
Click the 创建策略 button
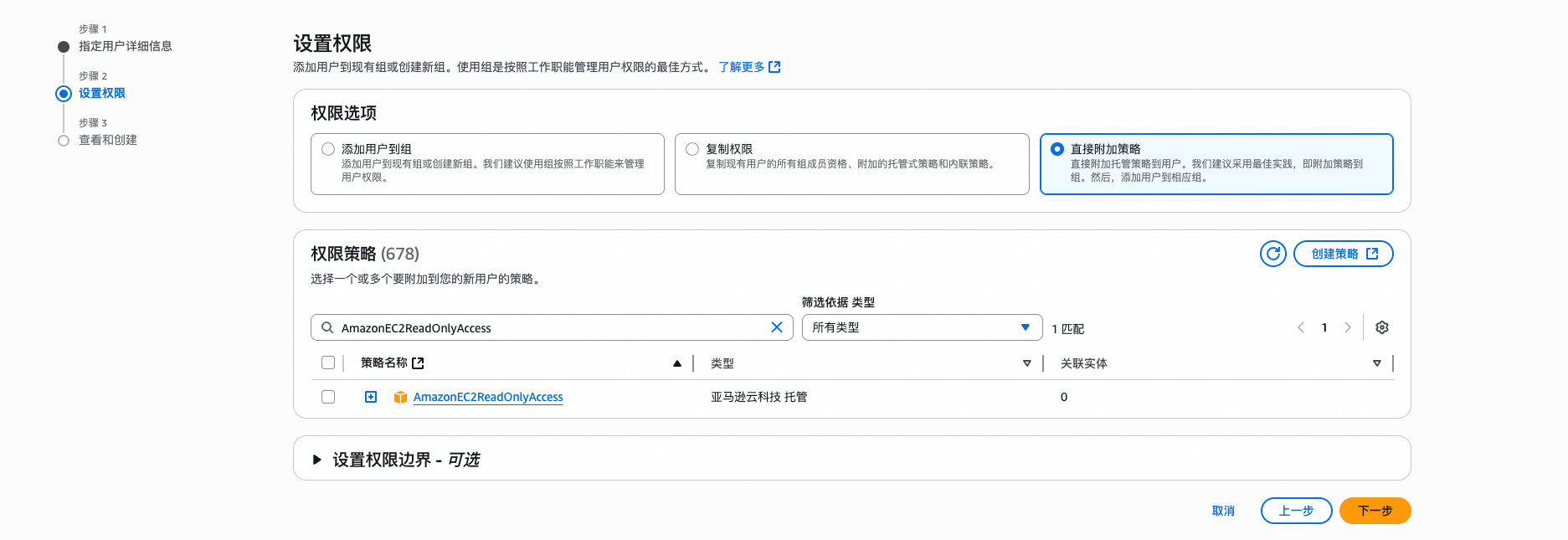[1343, 254]
